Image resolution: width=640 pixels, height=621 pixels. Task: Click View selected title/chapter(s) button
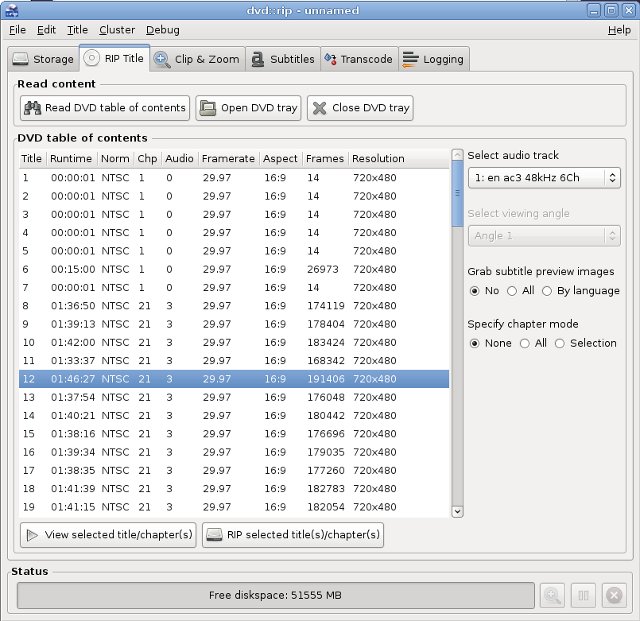108,535
